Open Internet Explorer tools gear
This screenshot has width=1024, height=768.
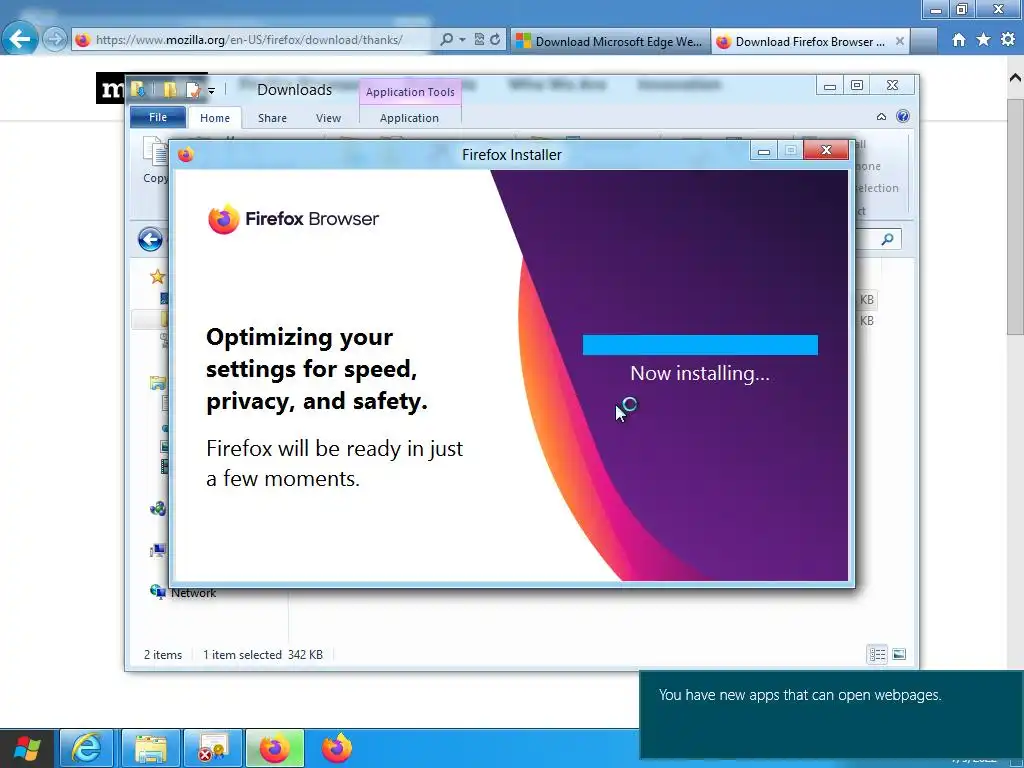point(1008,40)
